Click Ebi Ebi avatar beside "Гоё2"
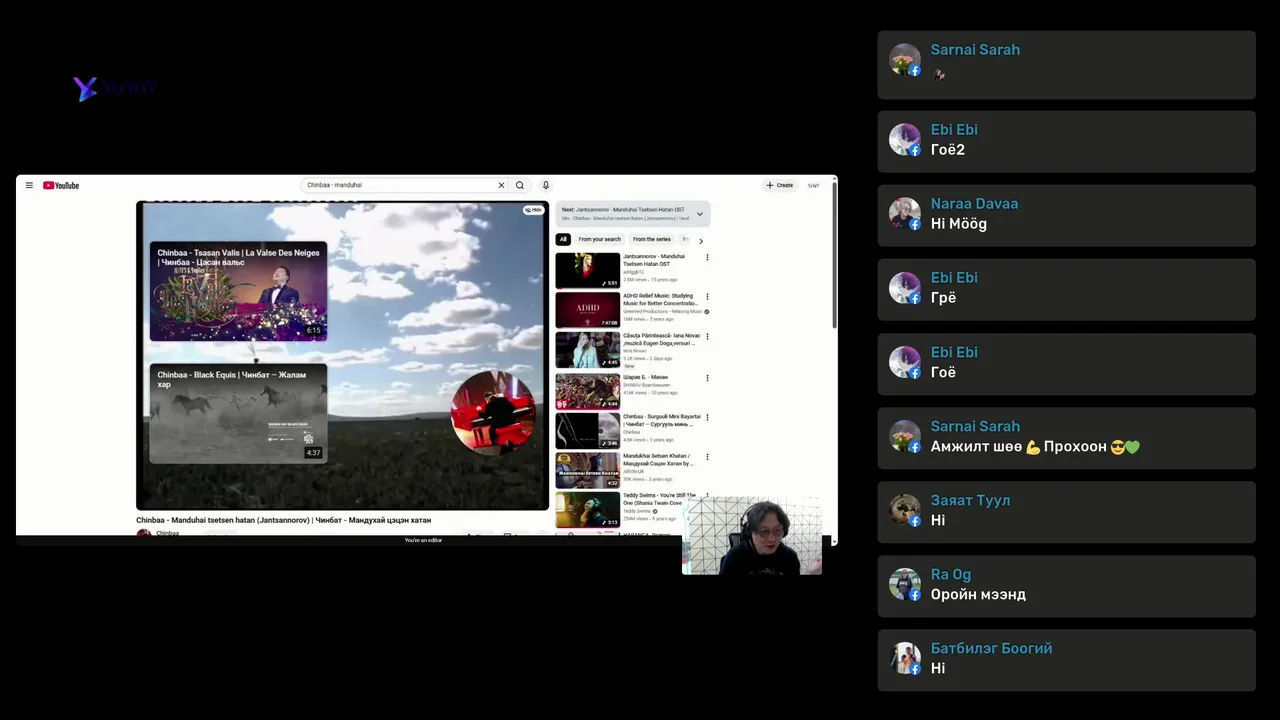1280x720 pixels. [905, 140]
